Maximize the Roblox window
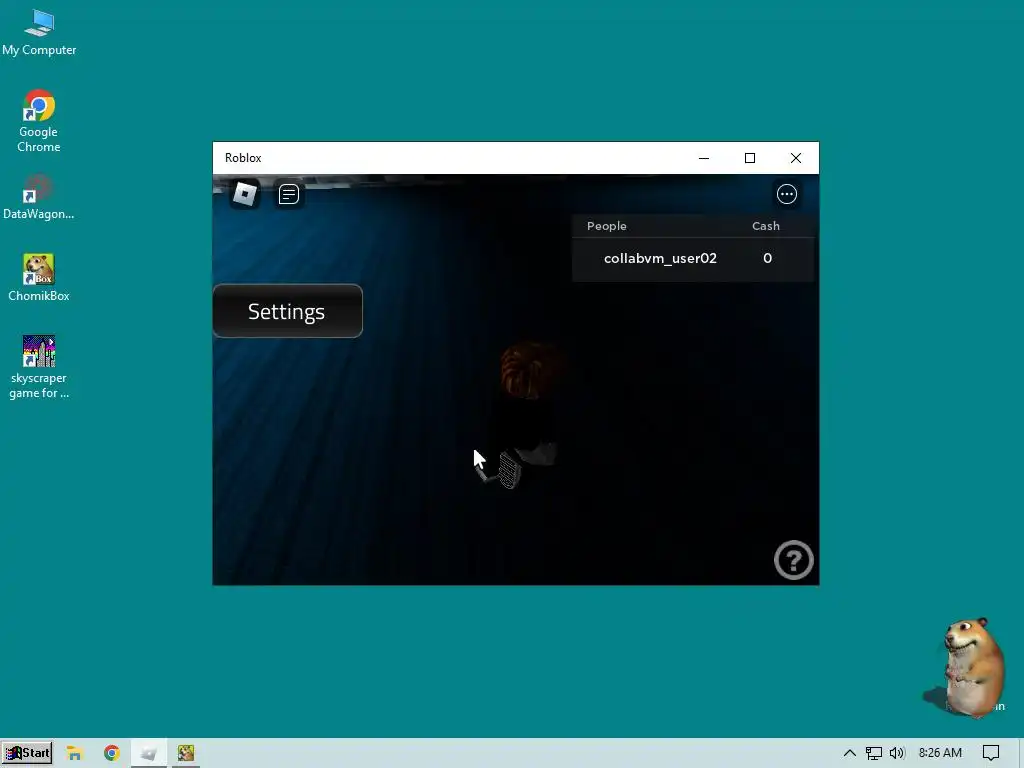 tap(750, 158)
